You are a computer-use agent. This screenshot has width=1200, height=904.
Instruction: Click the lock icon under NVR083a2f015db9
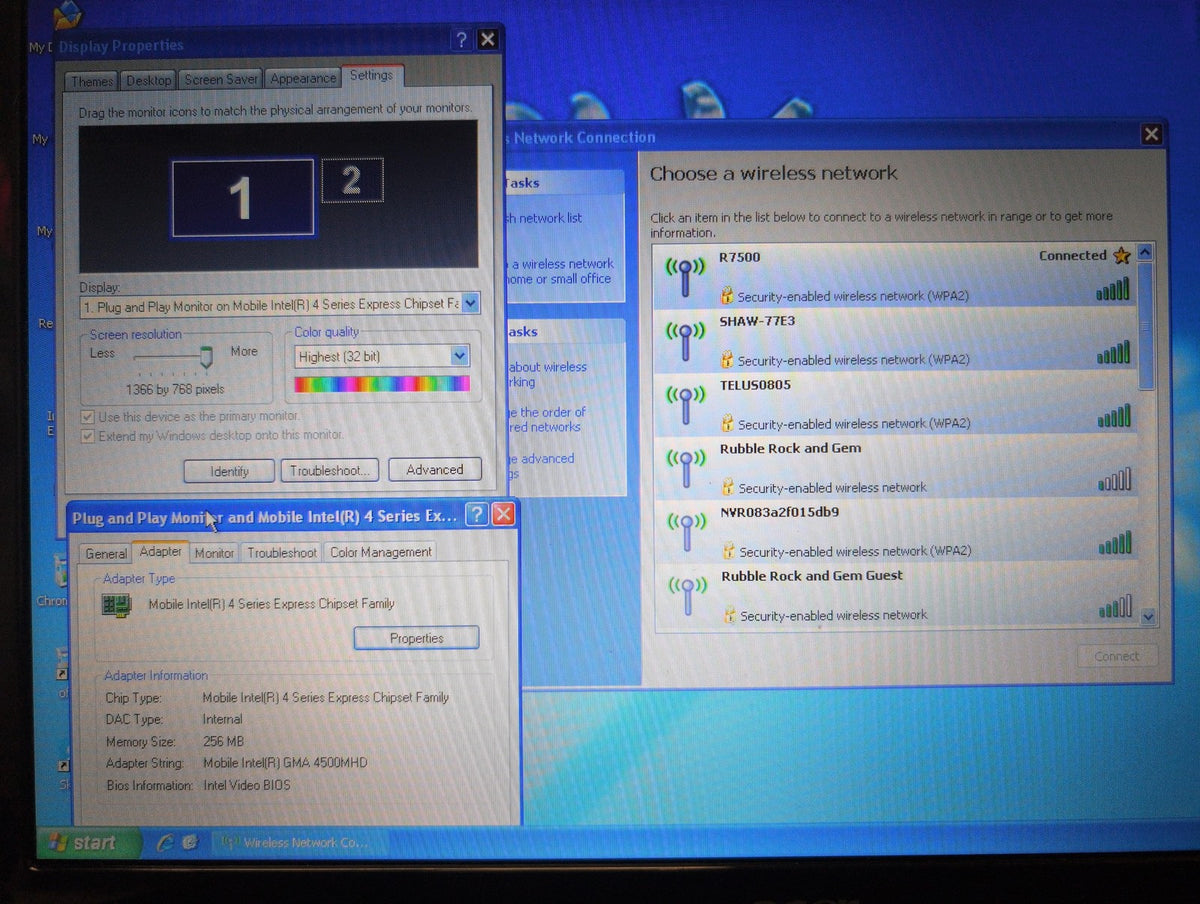coord(730,551)
